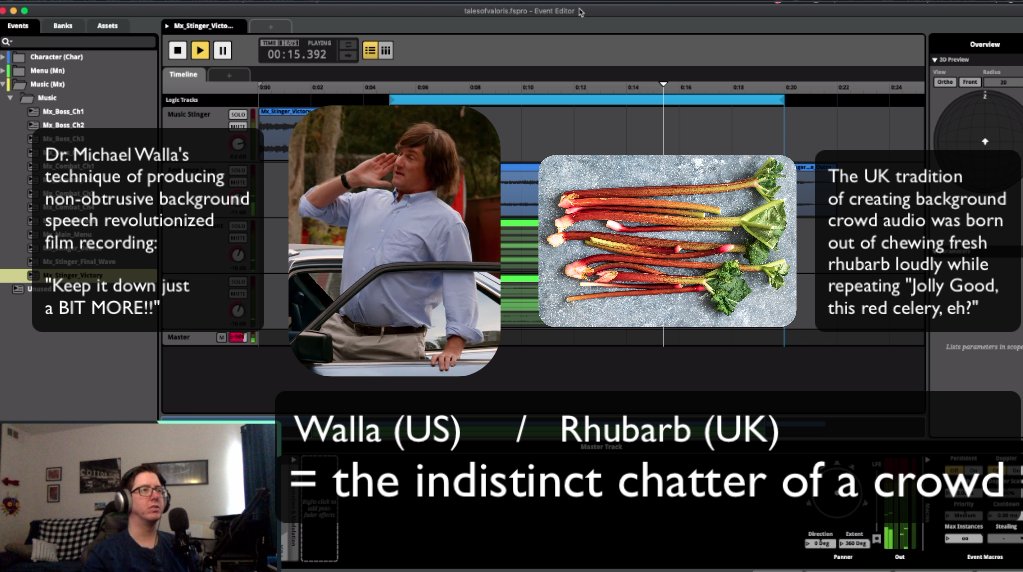
Task: Select the Music Stinger track header
Action: pyautogui.click(x=189, y=114)
